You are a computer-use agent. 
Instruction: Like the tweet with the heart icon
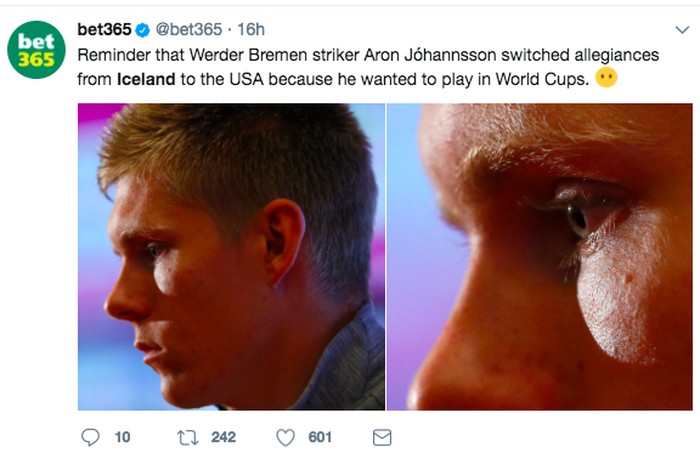tap(286, 437)
